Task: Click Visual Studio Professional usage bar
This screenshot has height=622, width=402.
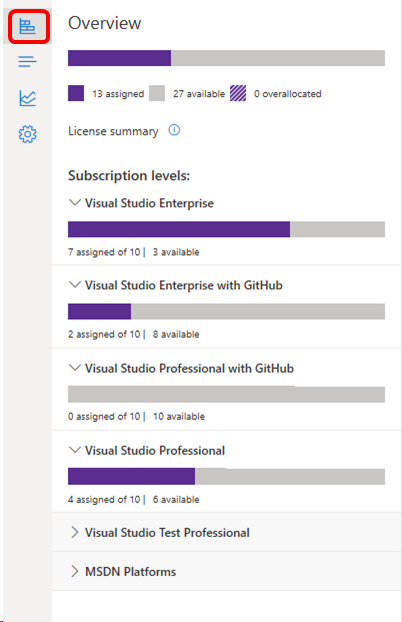Action: click(x=226, y=476)
